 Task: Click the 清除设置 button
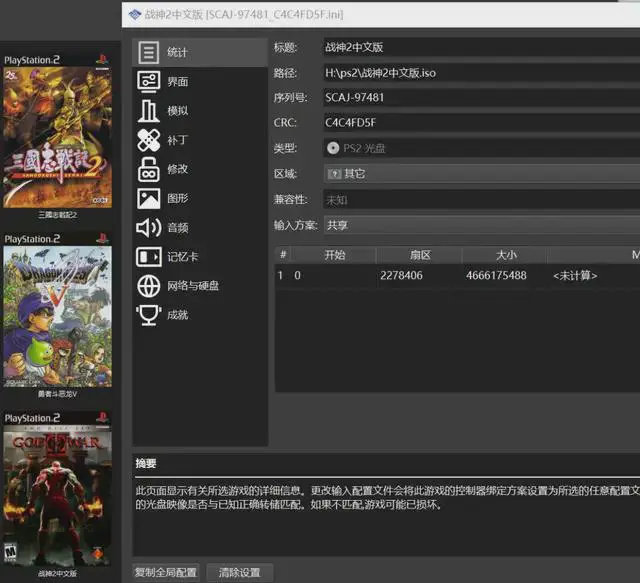point(240,572)
